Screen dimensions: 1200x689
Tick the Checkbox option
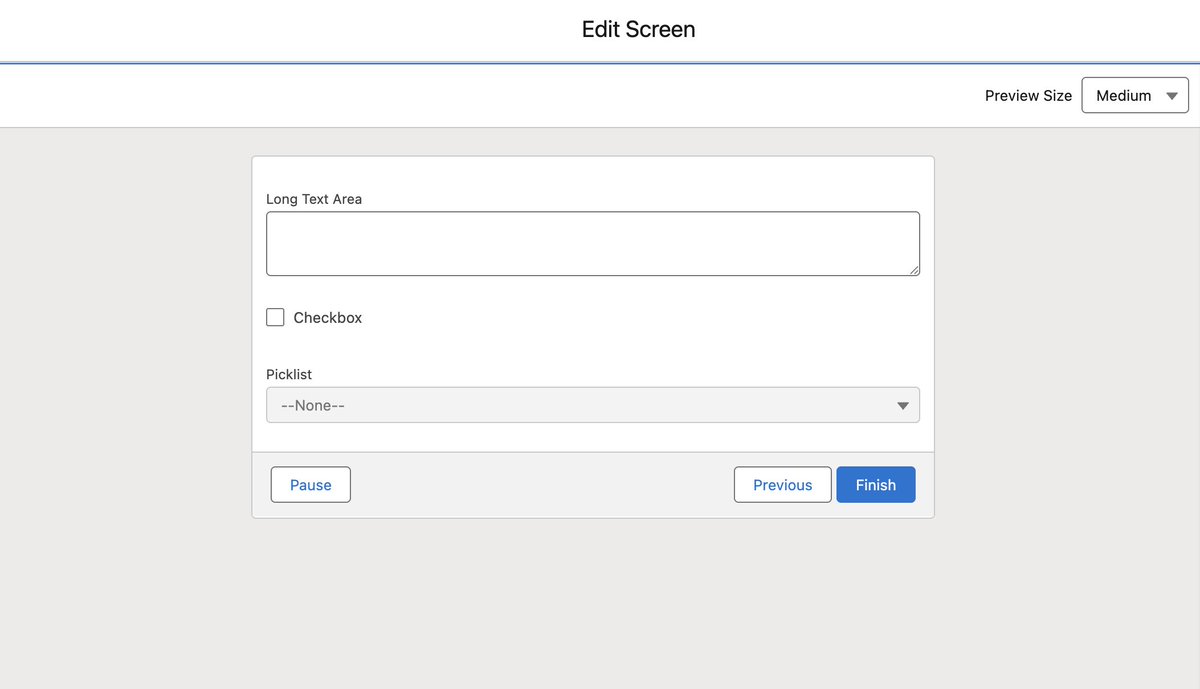pos(275,317)
